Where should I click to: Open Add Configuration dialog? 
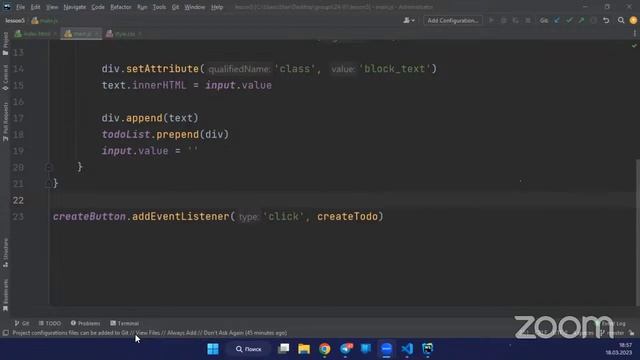453,20
